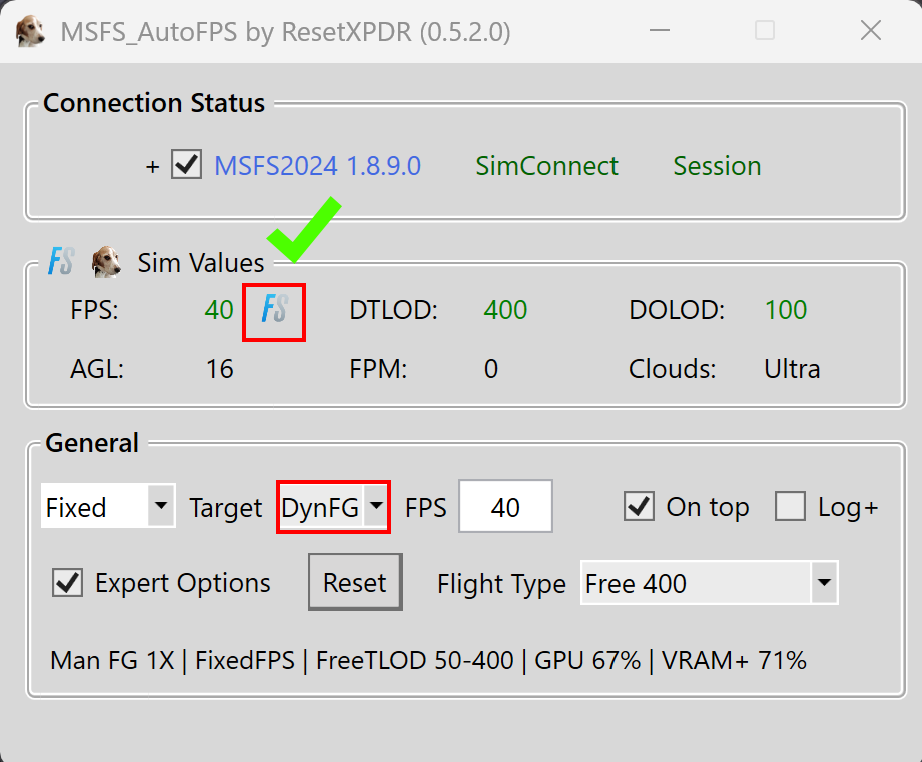This screenshot has height=762, width=922.
Task: Click the Reset button
Action: point(355,582)
